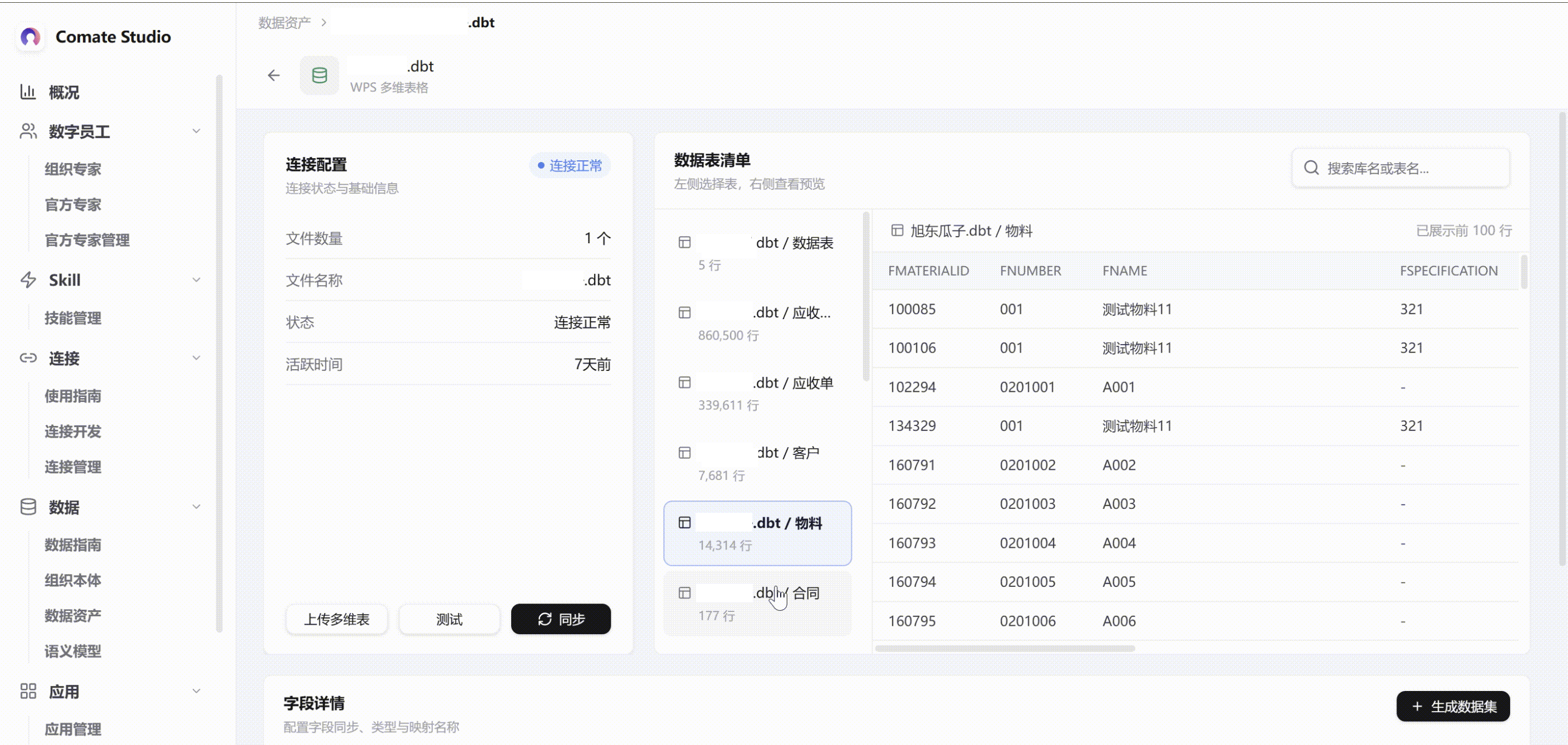Click the 生成数据集 button

(x=1452, y=706)
